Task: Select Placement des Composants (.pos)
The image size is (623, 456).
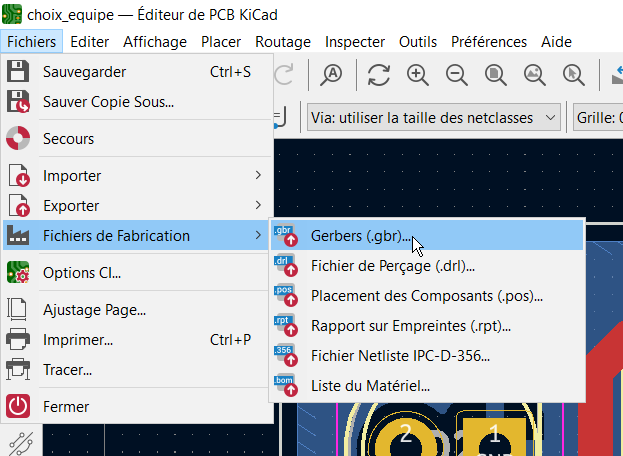Action: (426, 296)
